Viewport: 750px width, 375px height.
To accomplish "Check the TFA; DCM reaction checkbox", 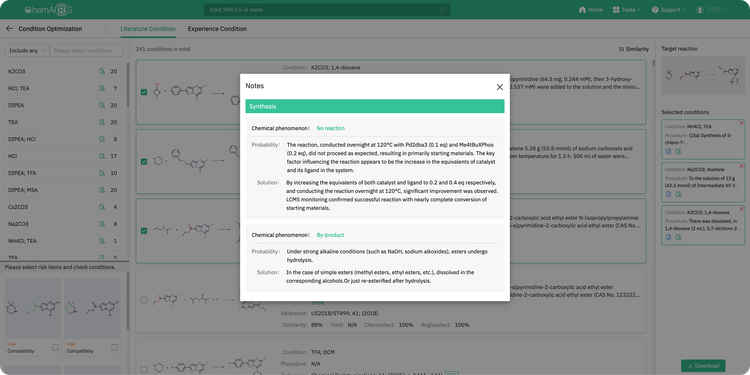I will click(x=144, y=369).
